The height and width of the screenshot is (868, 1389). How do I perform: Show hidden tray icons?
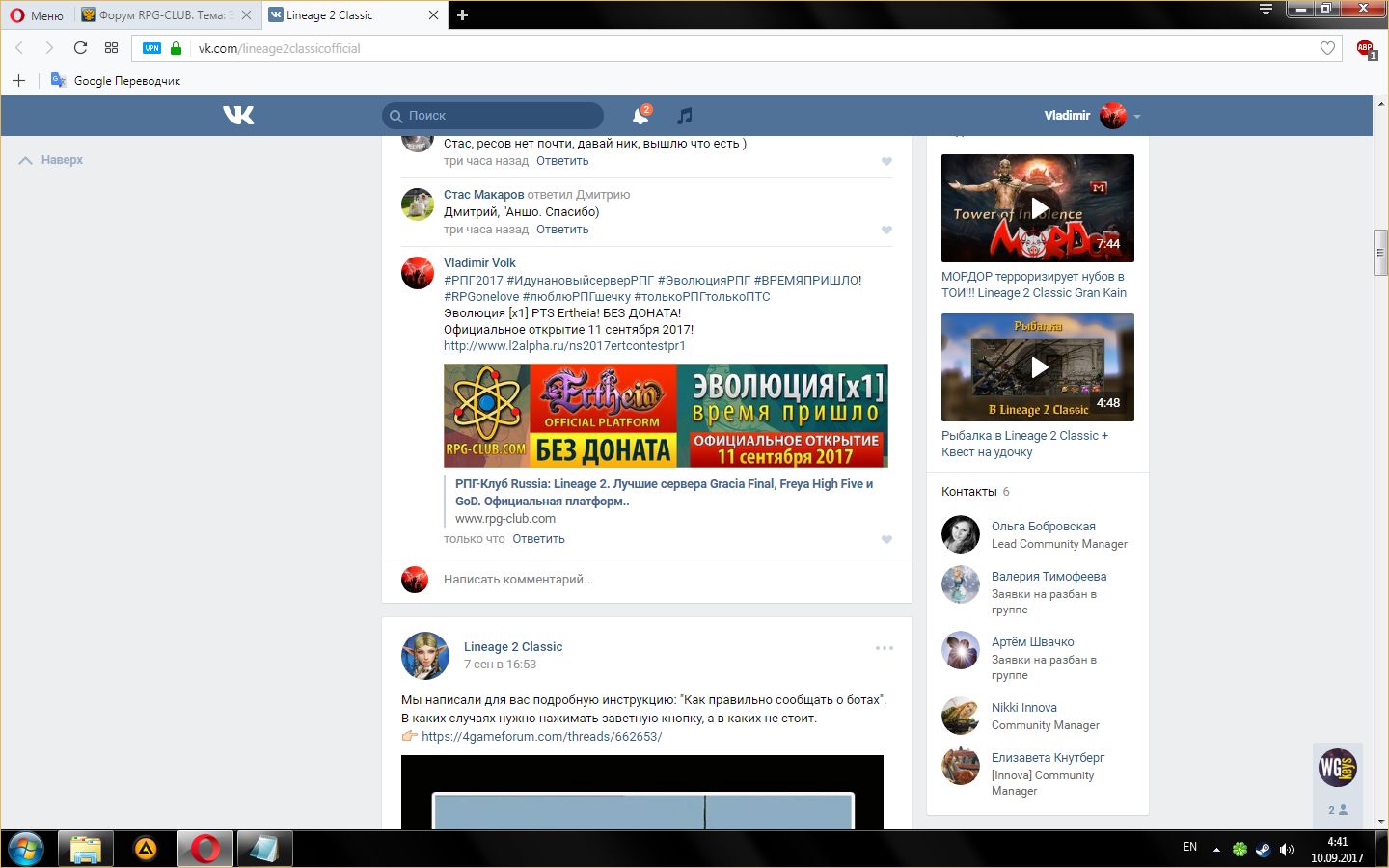1216,850
